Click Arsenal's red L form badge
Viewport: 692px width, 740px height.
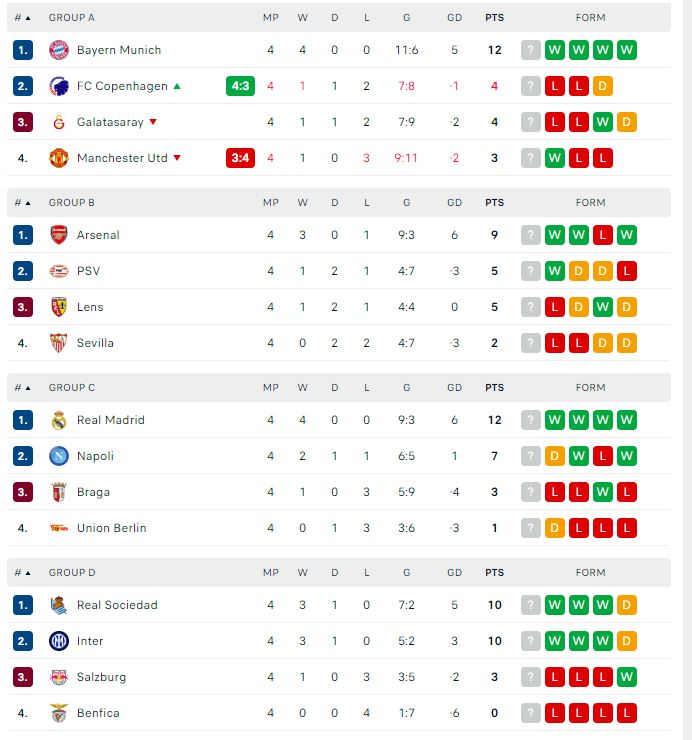point(602,235)
